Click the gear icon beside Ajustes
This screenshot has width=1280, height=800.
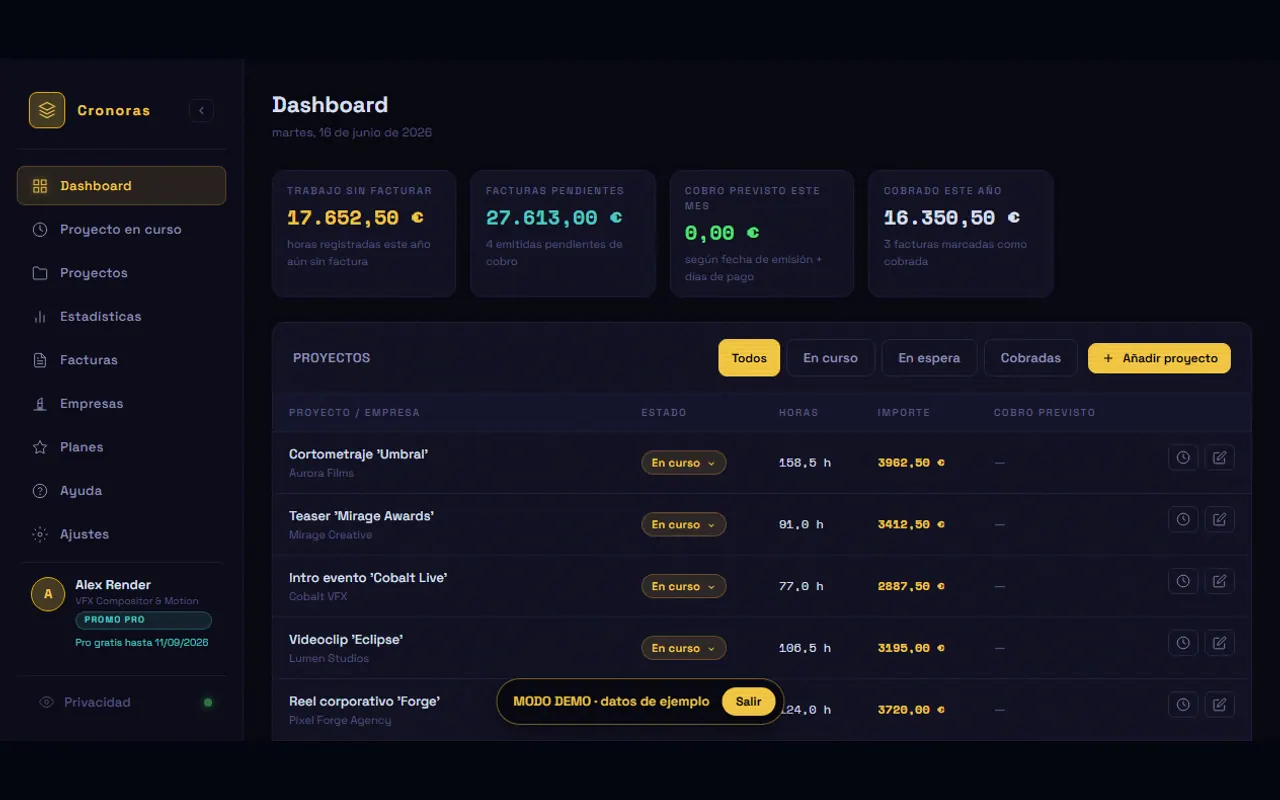point(40,534)
